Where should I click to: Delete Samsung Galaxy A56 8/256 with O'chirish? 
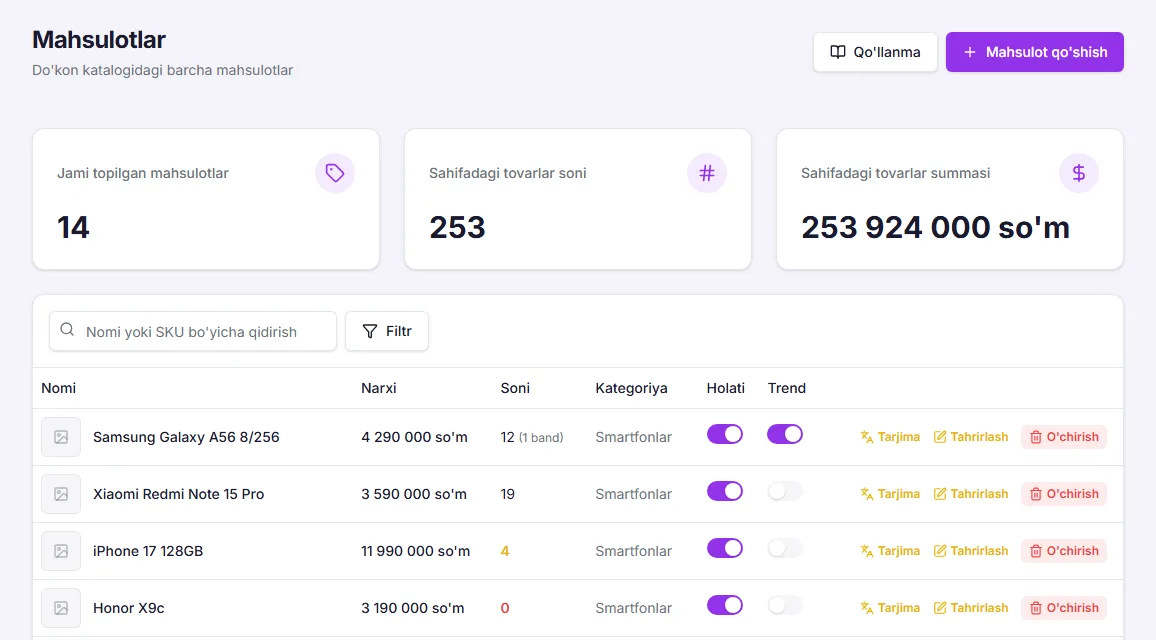[x=1064, y=436]
